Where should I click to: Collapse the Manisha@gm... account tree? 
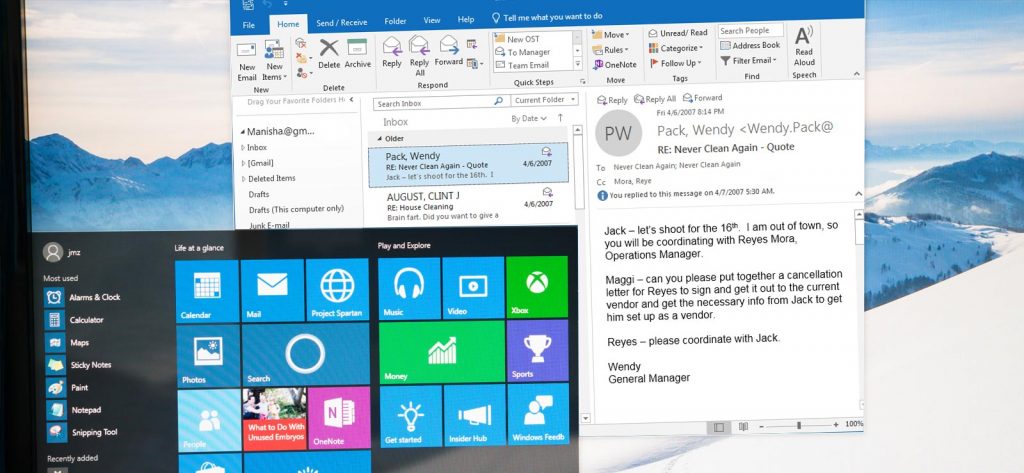pos(242,131)
